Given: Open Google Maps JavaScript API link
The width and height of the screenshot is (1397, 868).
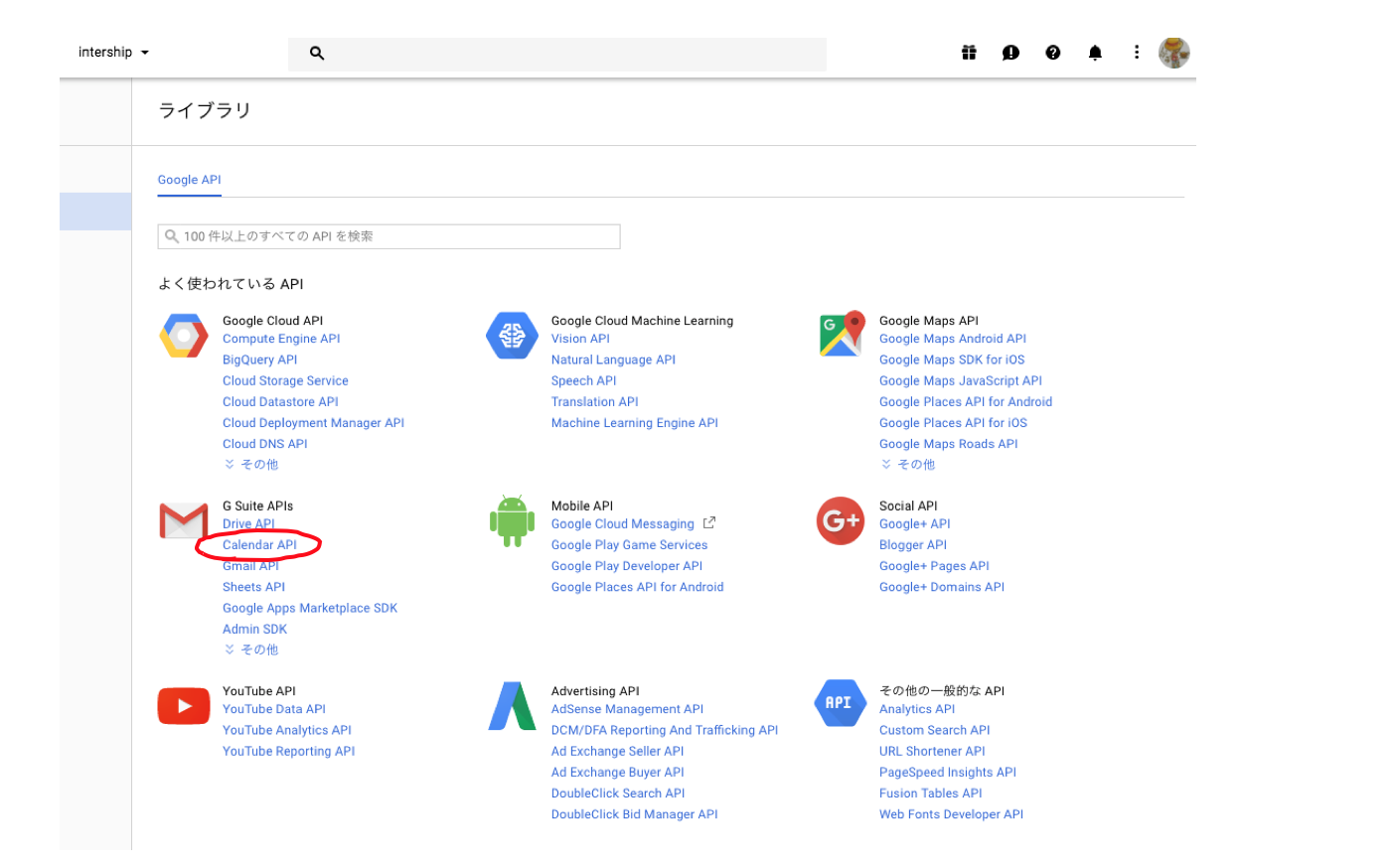Looking at the screenshot, I should pyautogui.click(x=961, y=380).
